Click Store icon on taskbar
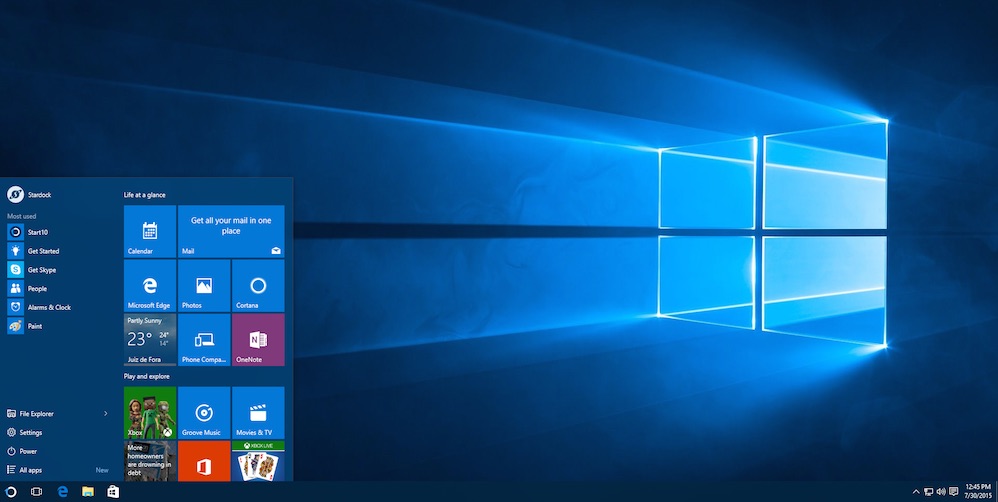The width and height of the screenshot is (998, 502). pyautogui.click(x=114, y=492)
